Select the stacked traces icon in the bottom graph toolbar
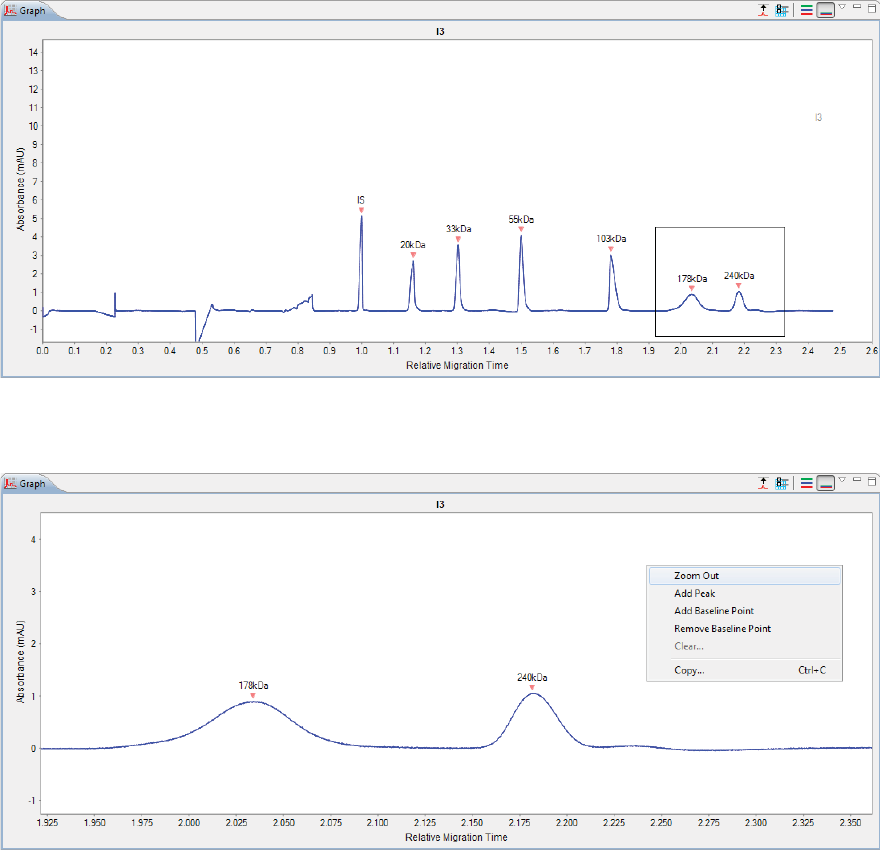This screenshot has width=880, height=850. 806,483
